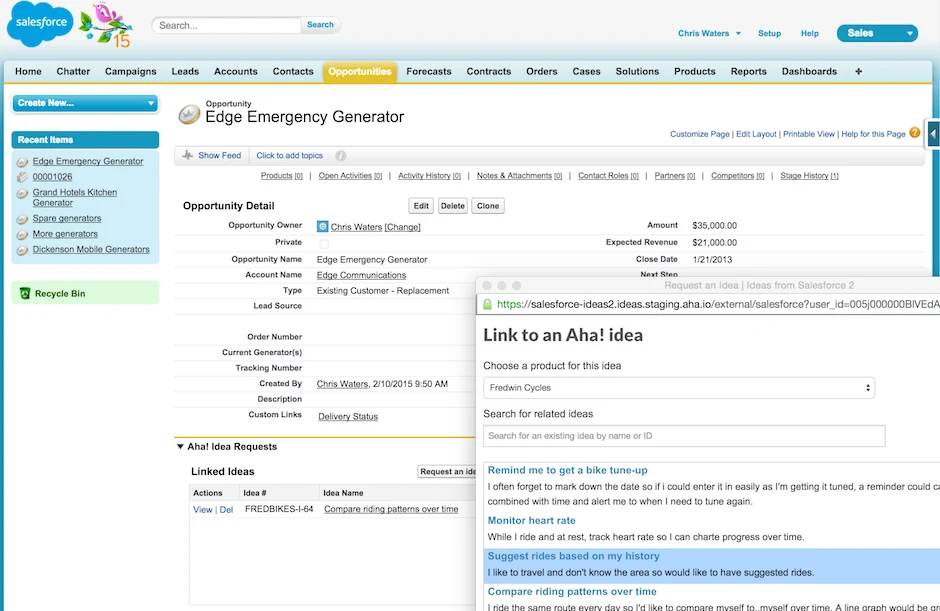Open Compare riding patterns over time in Linked Ideas
940x611 pixels.
391,509
